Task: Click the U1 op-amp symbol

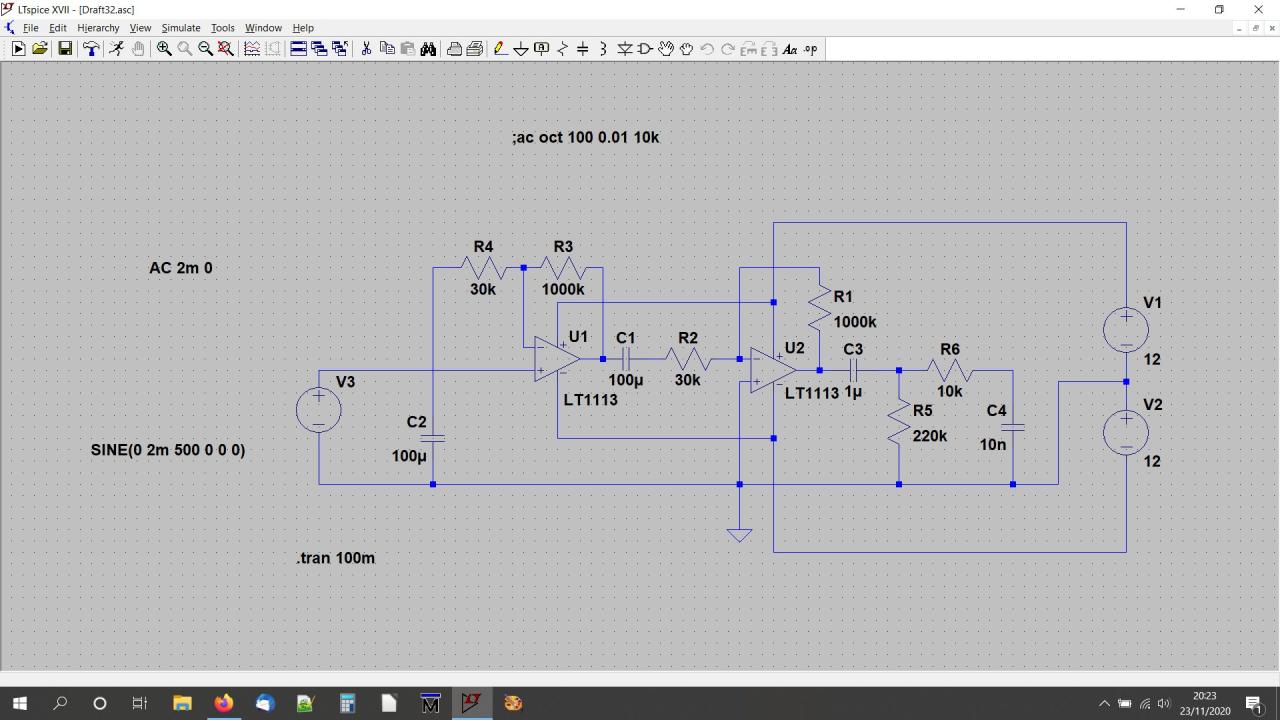Action: click(557, 359)
